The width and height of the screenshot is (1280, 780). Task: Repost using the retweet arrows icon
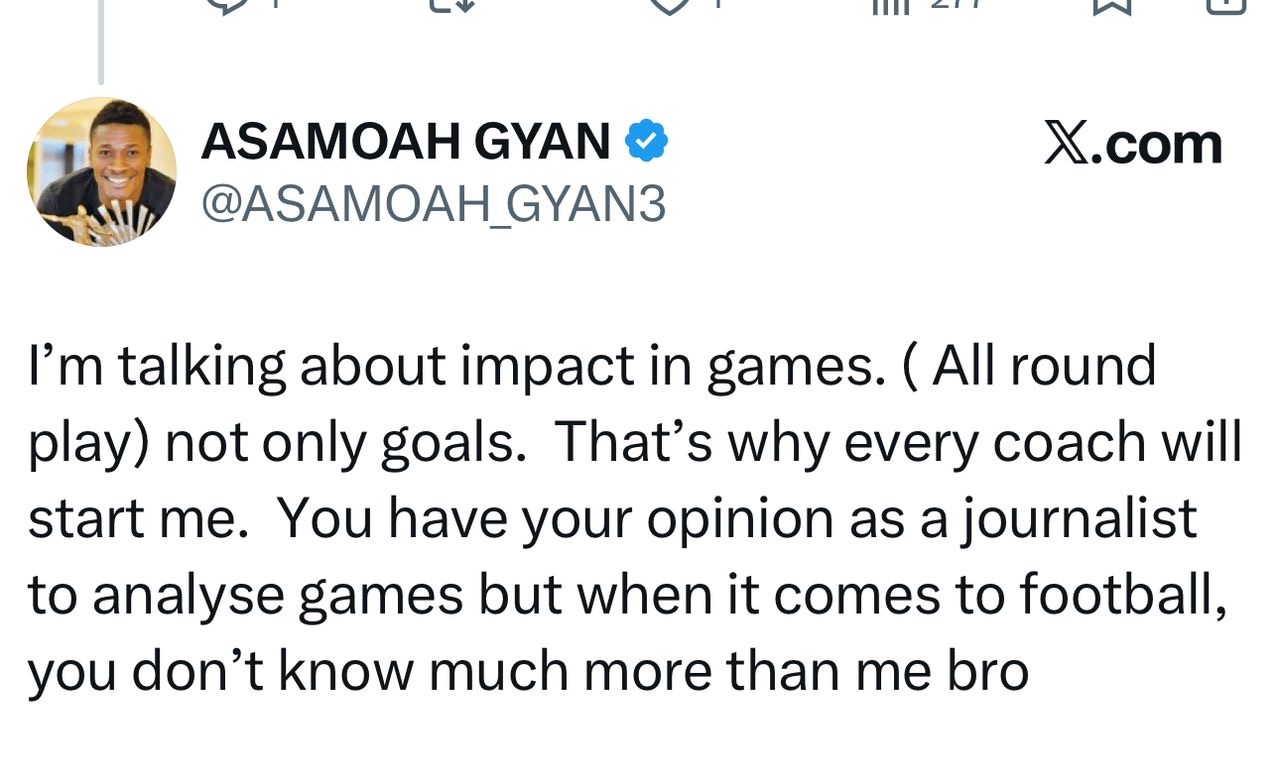point(451,4)
